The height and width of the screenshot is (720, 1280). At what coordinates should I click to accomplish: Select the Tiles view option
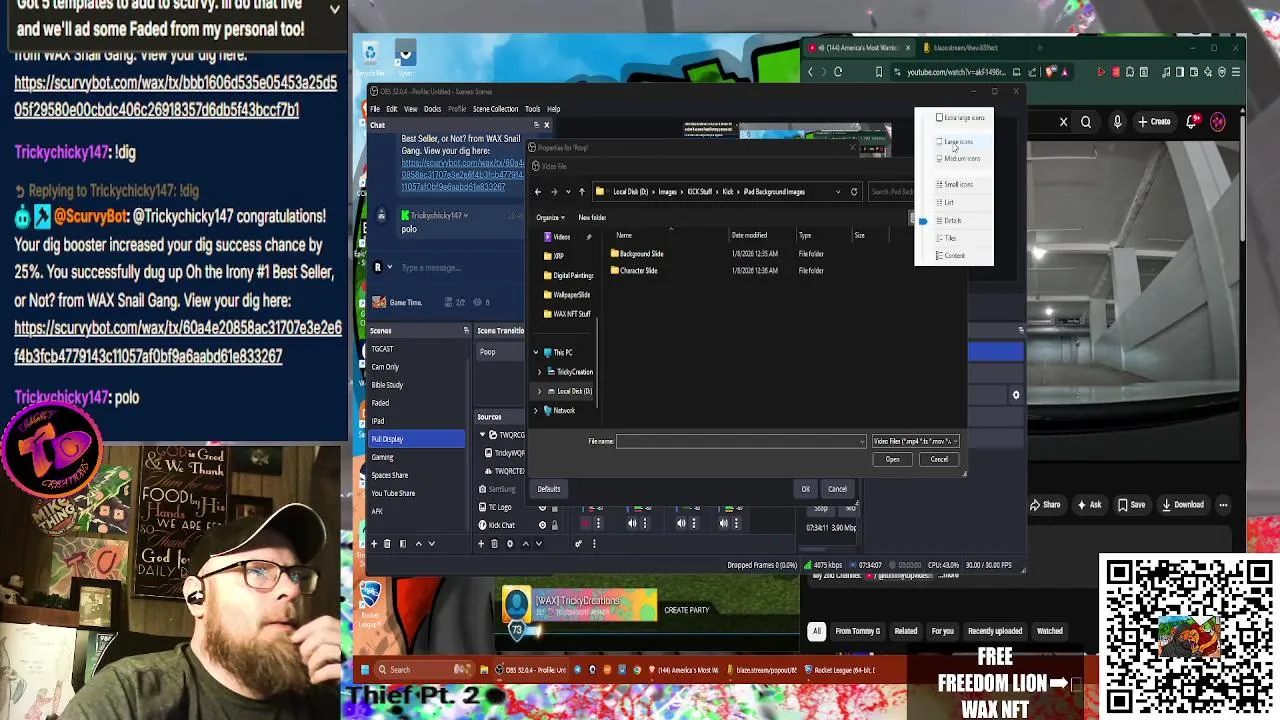[x=946, y=238]
